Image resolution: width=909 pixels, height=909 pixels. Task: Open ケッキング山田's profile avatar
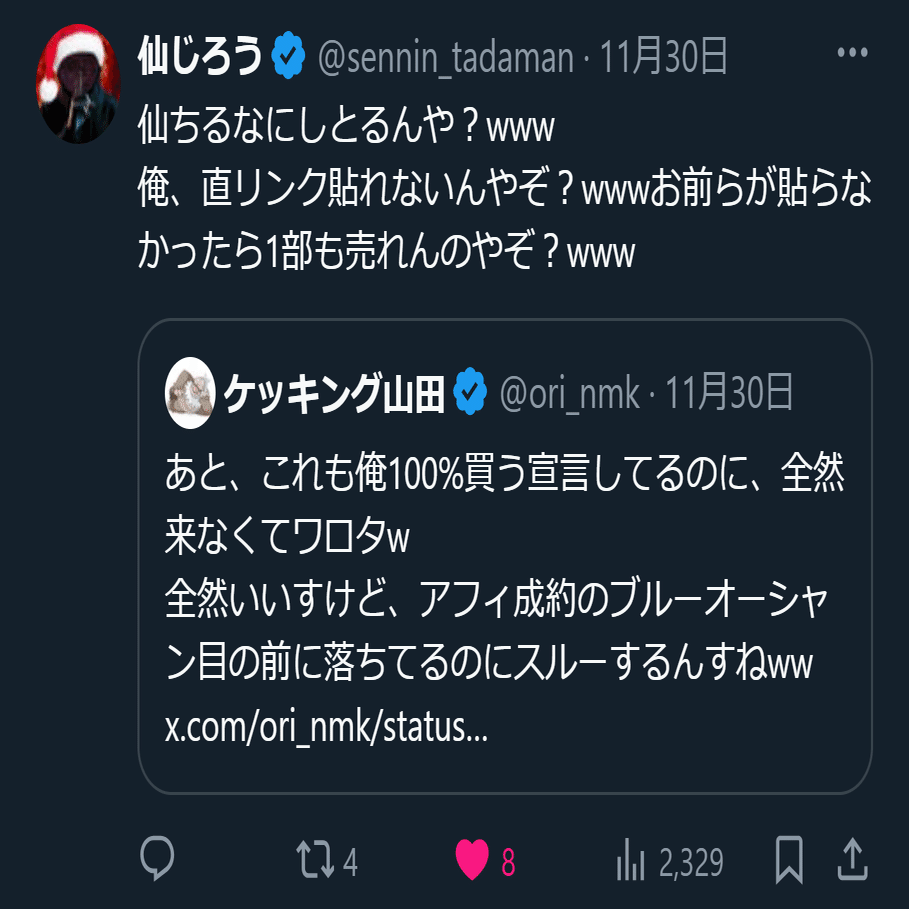(x=190, y=392)
